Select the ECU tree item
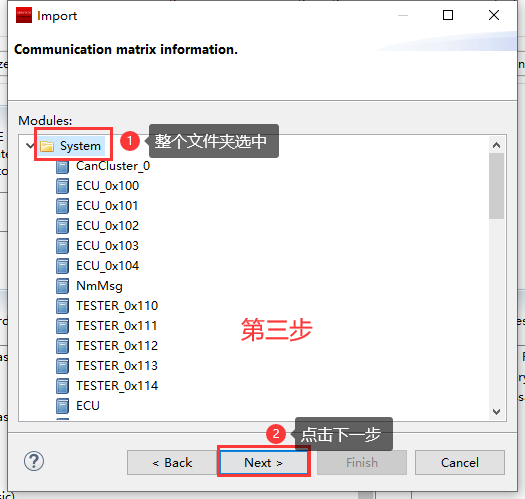The width and height of the screenshot is (525, 499). [88, 406]
